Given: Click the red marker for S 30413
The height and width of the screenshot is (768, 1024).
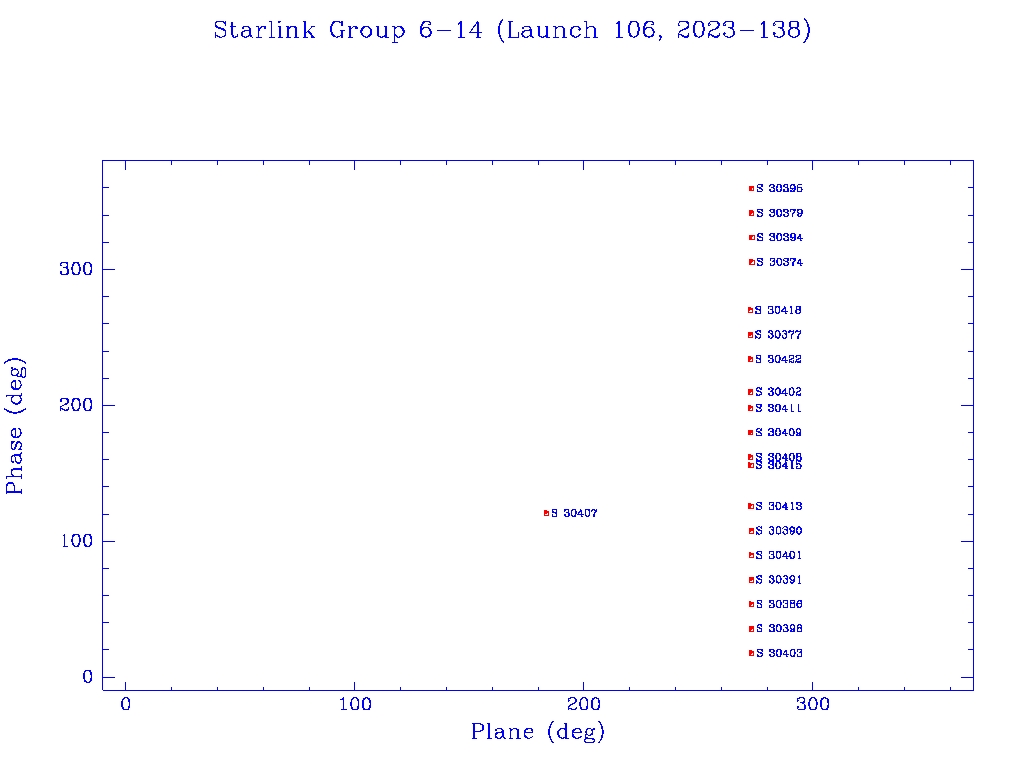Looking at the screenshot, I should click(x=750, y=506).
